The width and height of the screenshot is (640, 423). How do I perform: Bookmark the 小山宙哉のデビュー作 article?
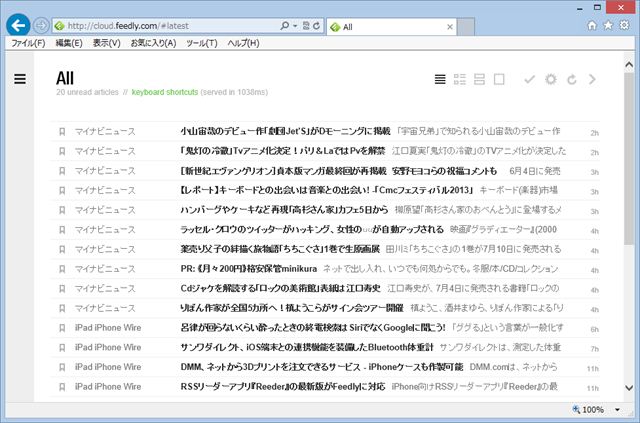click(62, 131)
